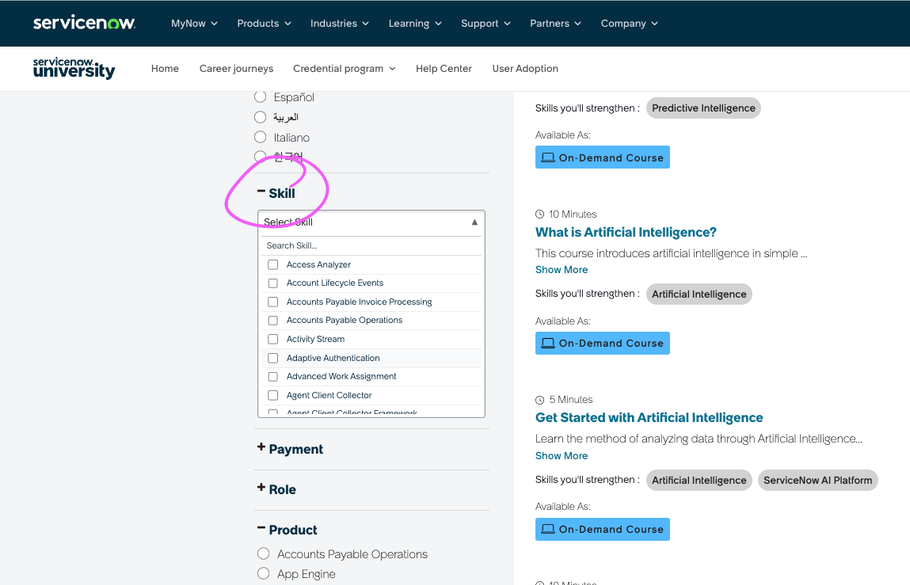
Task: Open User Adoption page
Action: (525, 68)
